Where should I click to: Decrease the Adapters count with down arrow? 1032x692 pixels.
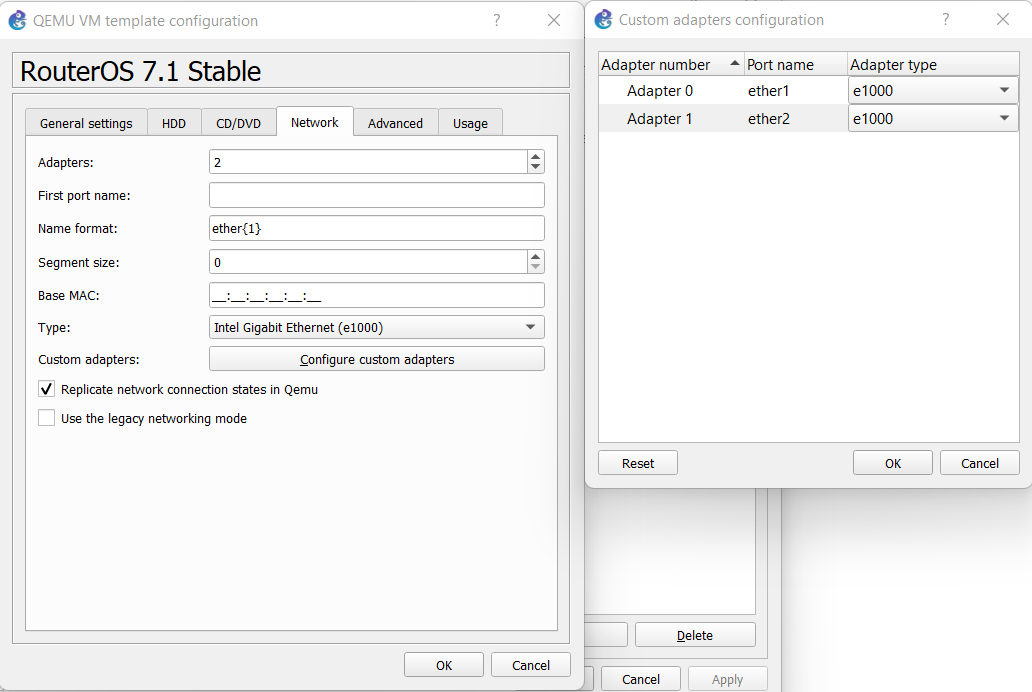tap(536, 167)
